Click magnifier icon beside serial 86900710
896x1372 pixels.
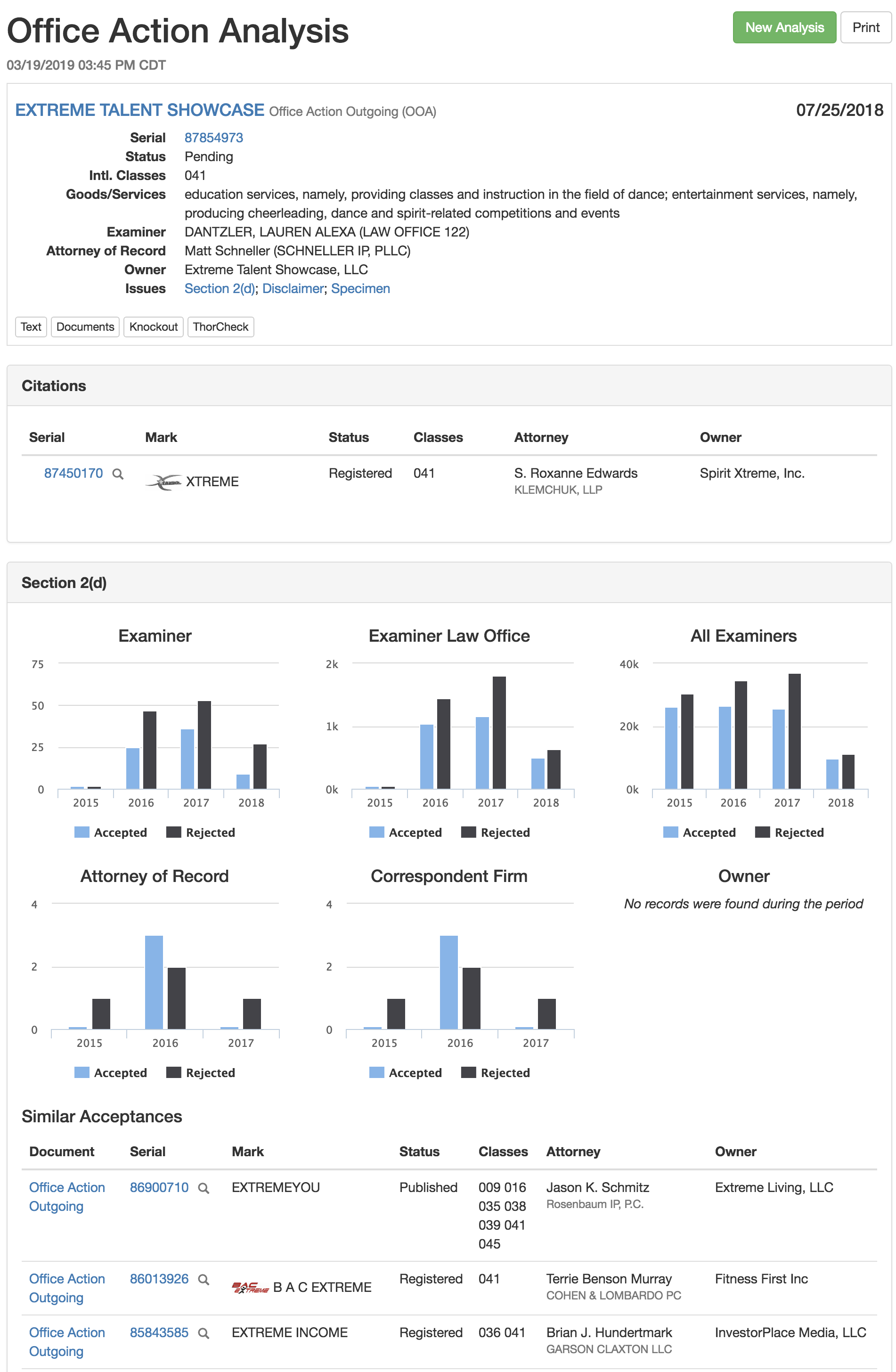click(204, 1188)
